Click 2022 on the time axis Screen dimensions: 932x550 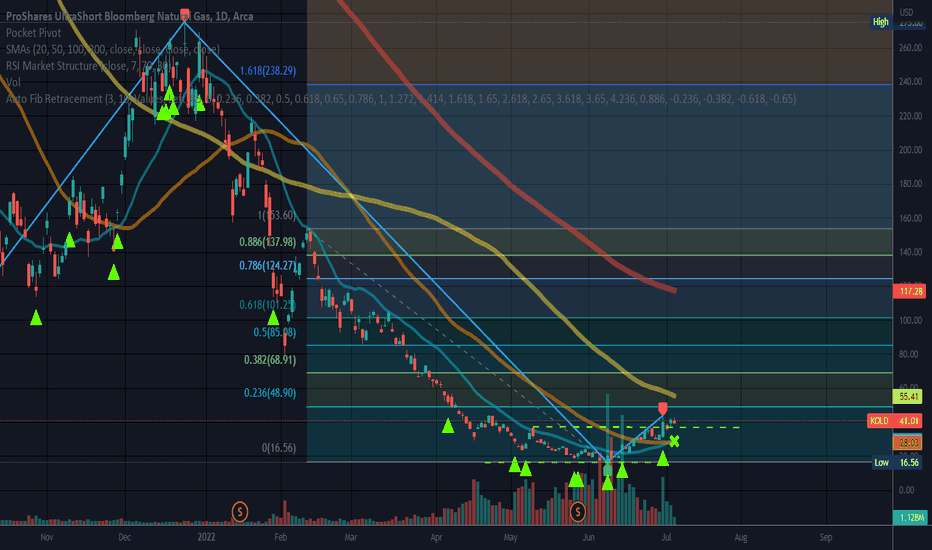[x=206, y=538]
